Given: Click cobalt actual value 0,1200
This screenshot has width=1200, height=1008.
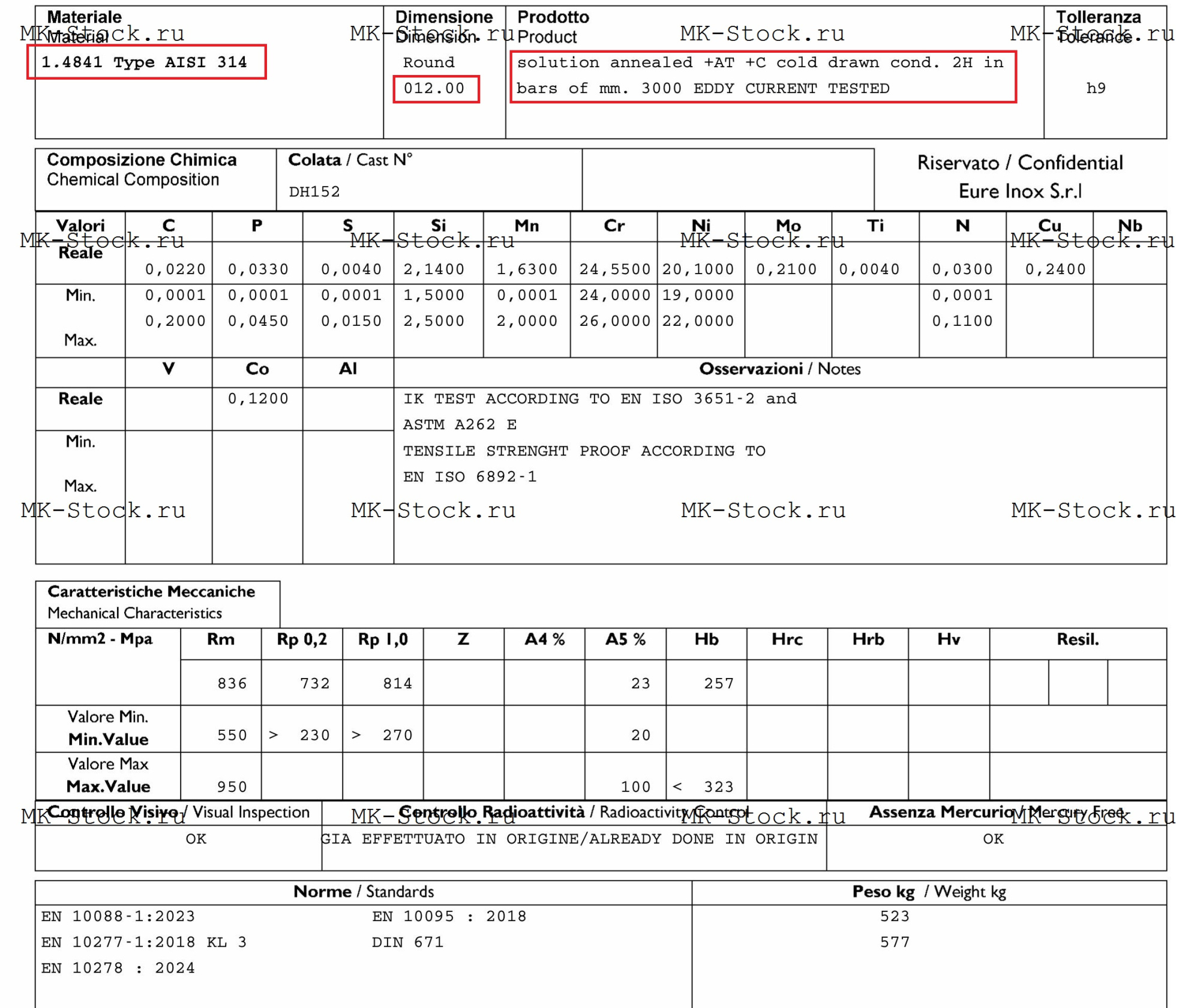Looking at the screenshot, I should coord(258,398).
